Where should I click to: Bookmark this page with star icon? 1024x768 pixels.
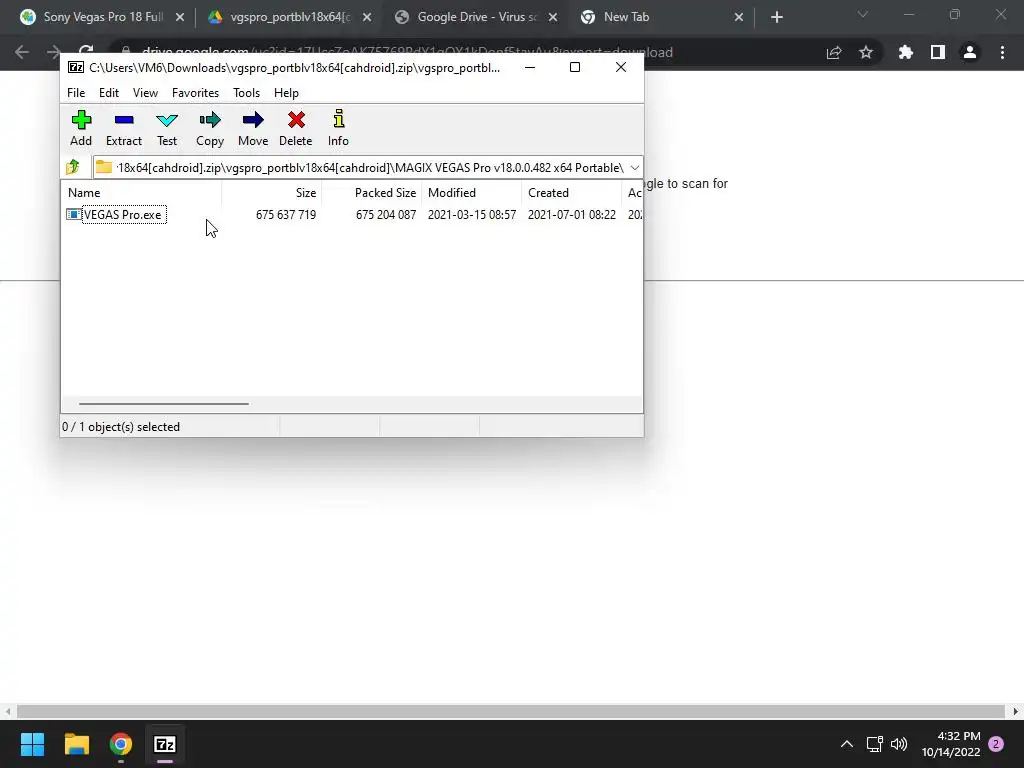coord(866,52)
